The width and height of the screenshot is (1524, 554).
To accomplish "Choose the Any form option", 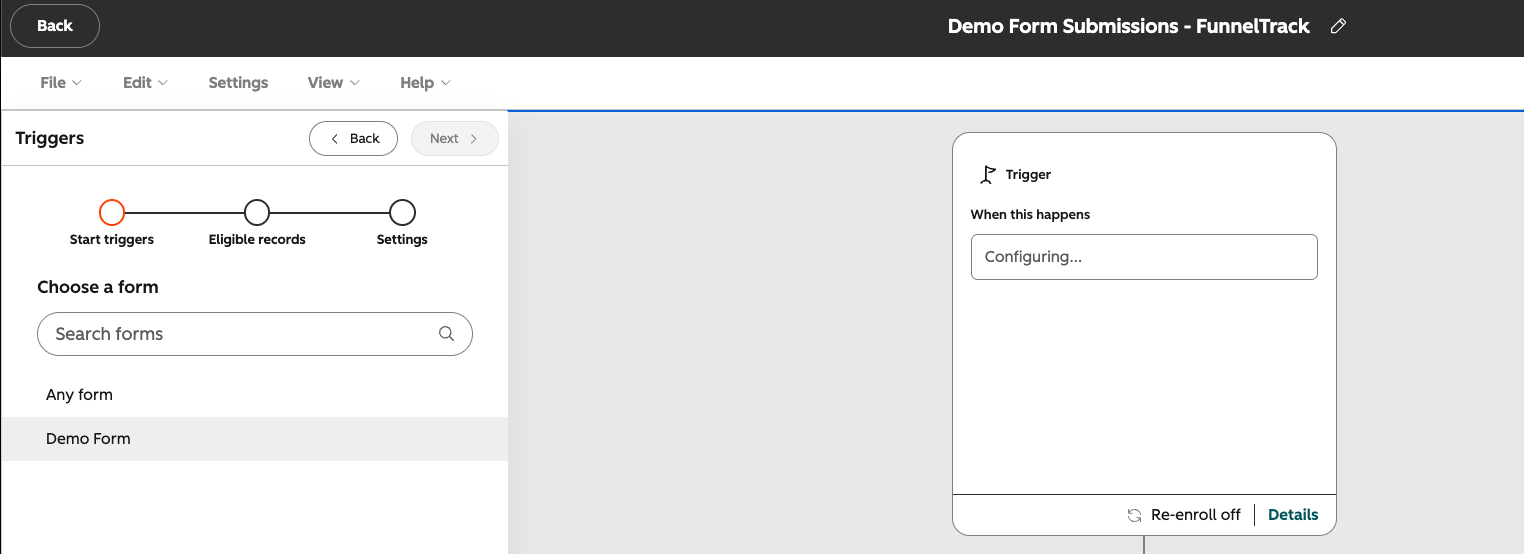I will pyautogui.click(x=255, y=395).
